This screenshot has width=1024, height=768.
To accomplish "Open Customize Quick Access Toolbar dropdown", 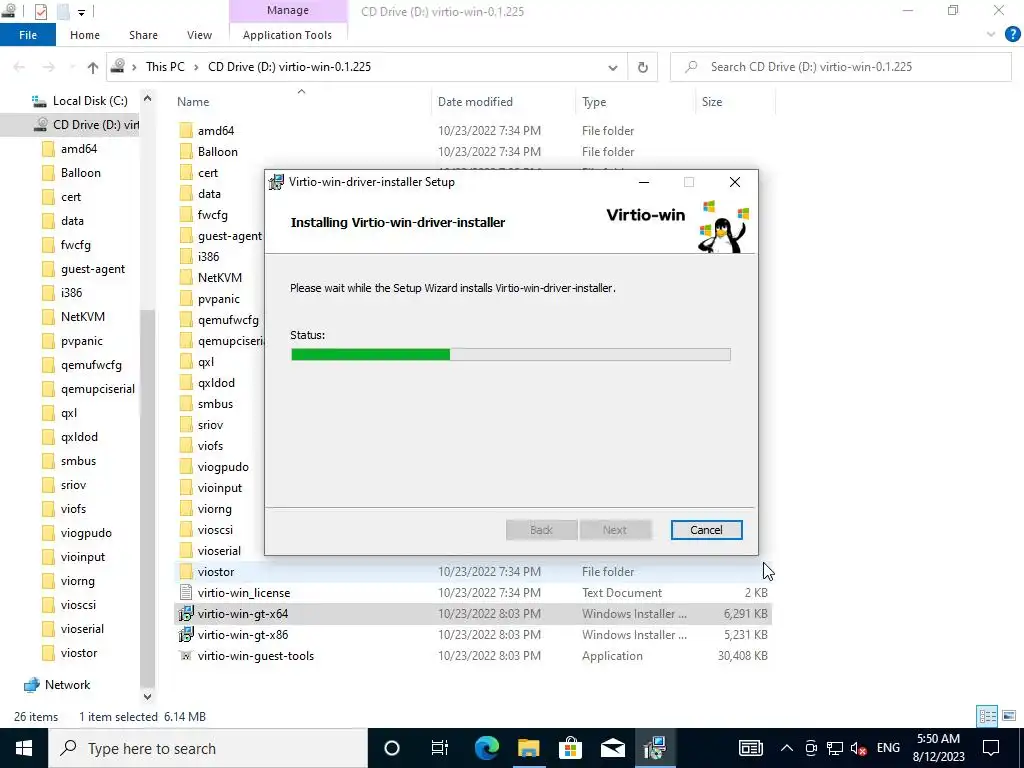I will [x=82, y=12].
